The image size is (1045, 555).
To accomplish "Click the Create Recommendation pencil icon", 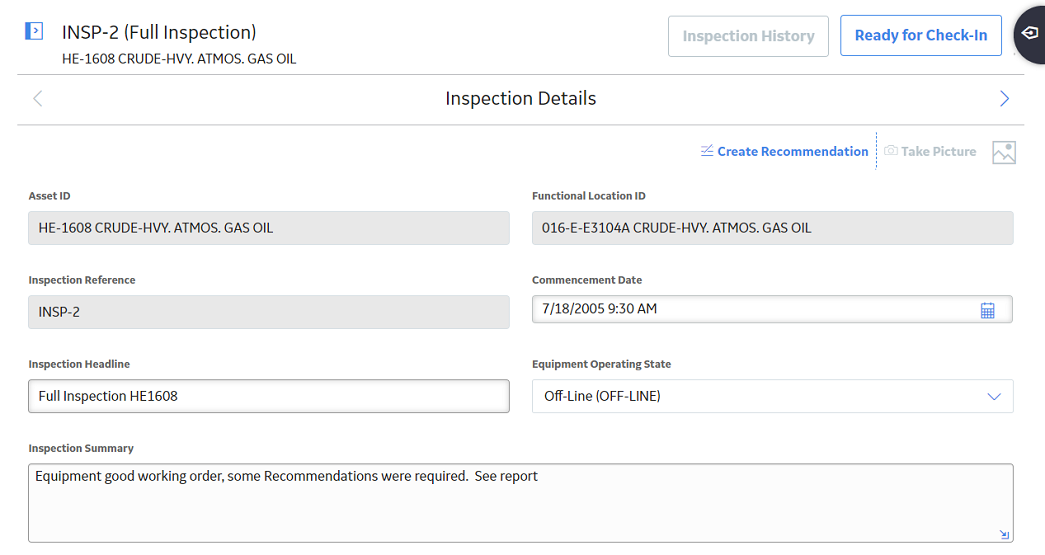I will (x=707, y=151).
